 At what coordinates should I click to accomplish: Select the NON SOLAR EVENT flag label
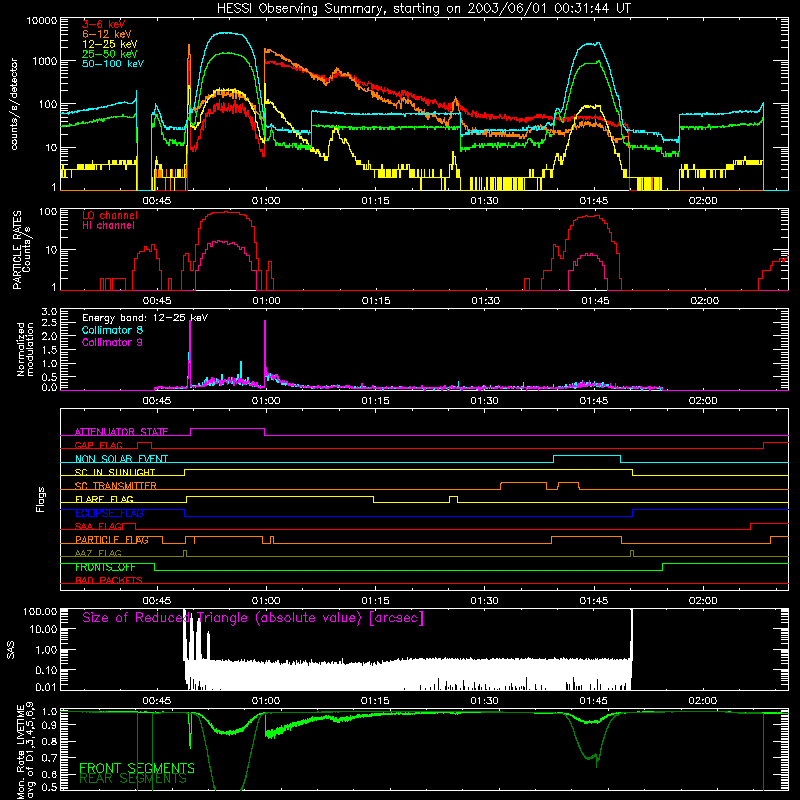121,459
